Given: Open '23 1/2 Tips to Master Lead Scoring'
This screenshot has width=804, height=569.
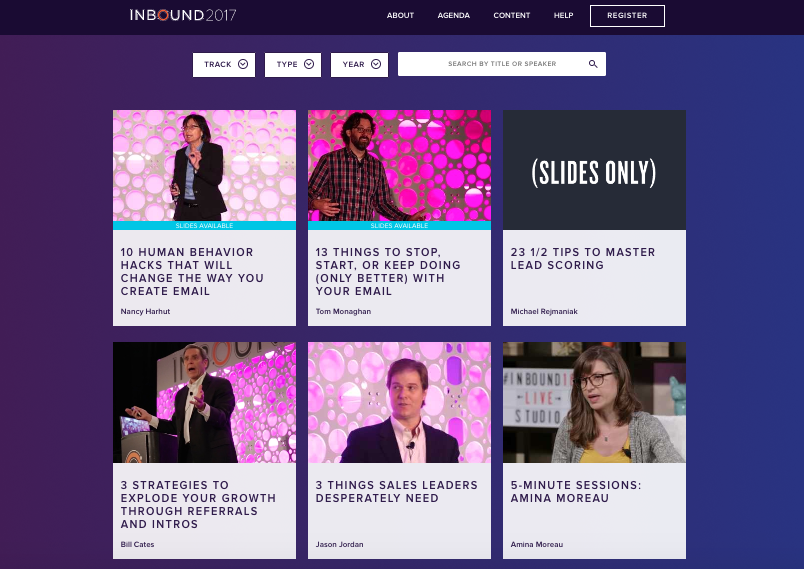Looking at the screenshot, I should point(583,258).
